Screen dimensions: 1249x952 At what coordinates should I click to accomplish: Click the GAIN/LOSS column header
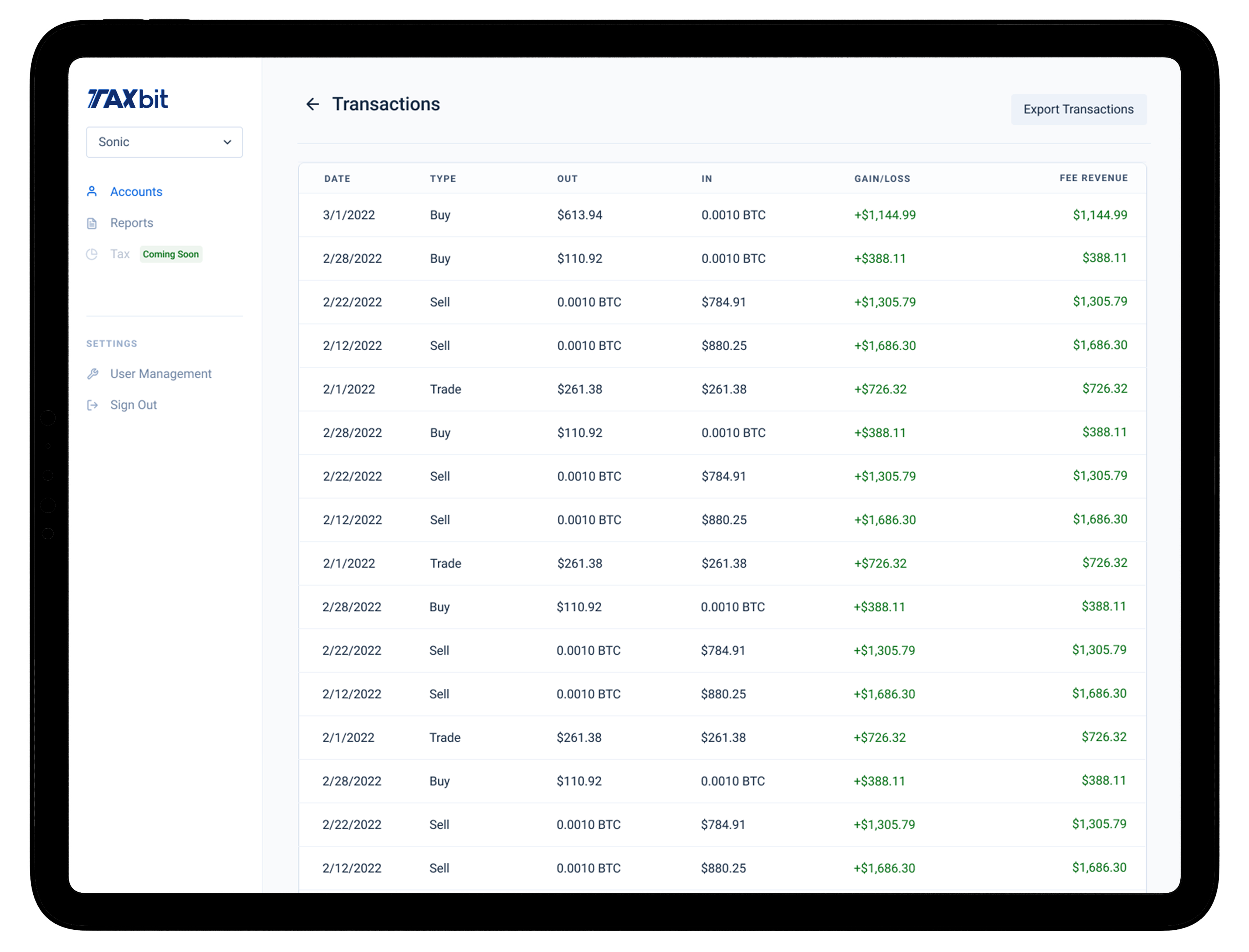[x=882, y=178]
